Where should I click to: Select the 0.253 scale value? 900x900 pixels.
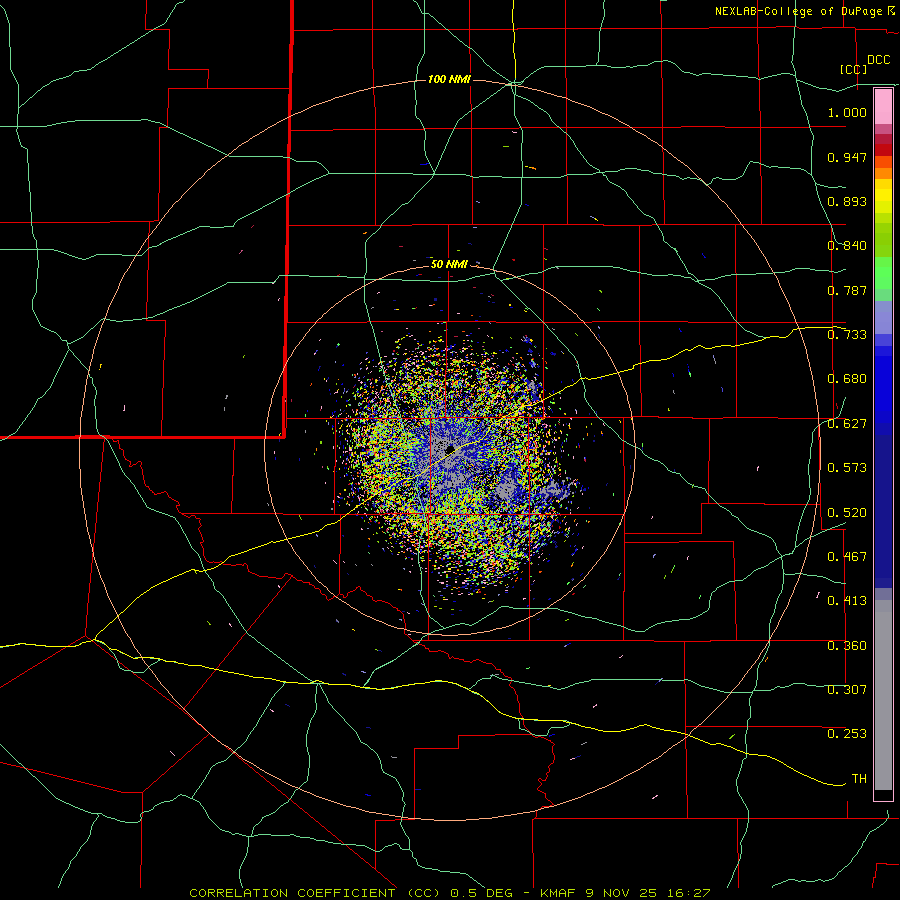coord(847,734)
